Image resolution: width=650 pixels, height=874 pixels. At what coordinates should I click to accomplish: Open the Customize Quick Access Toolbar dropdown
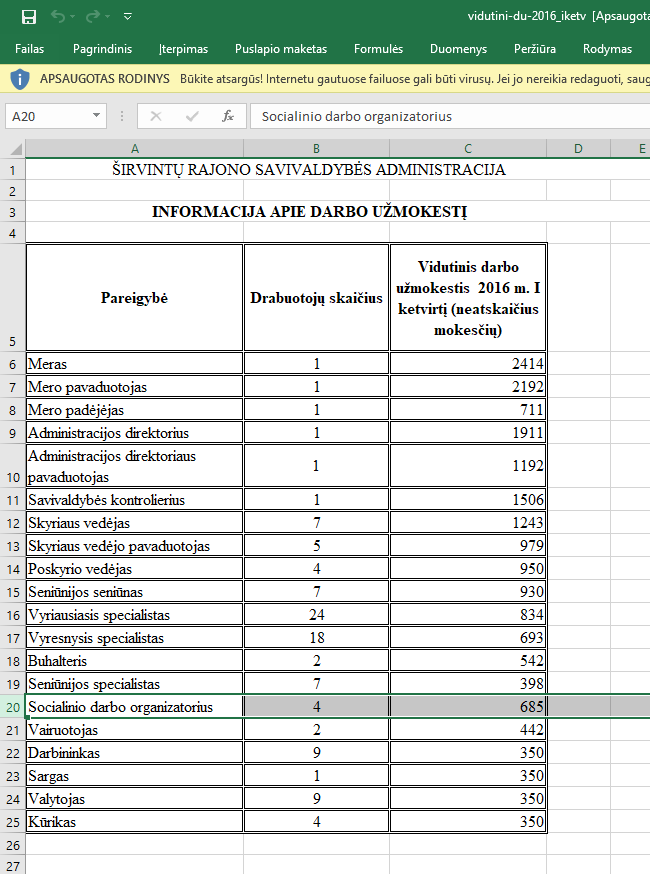pyautogui.click(x=127, y=17)
